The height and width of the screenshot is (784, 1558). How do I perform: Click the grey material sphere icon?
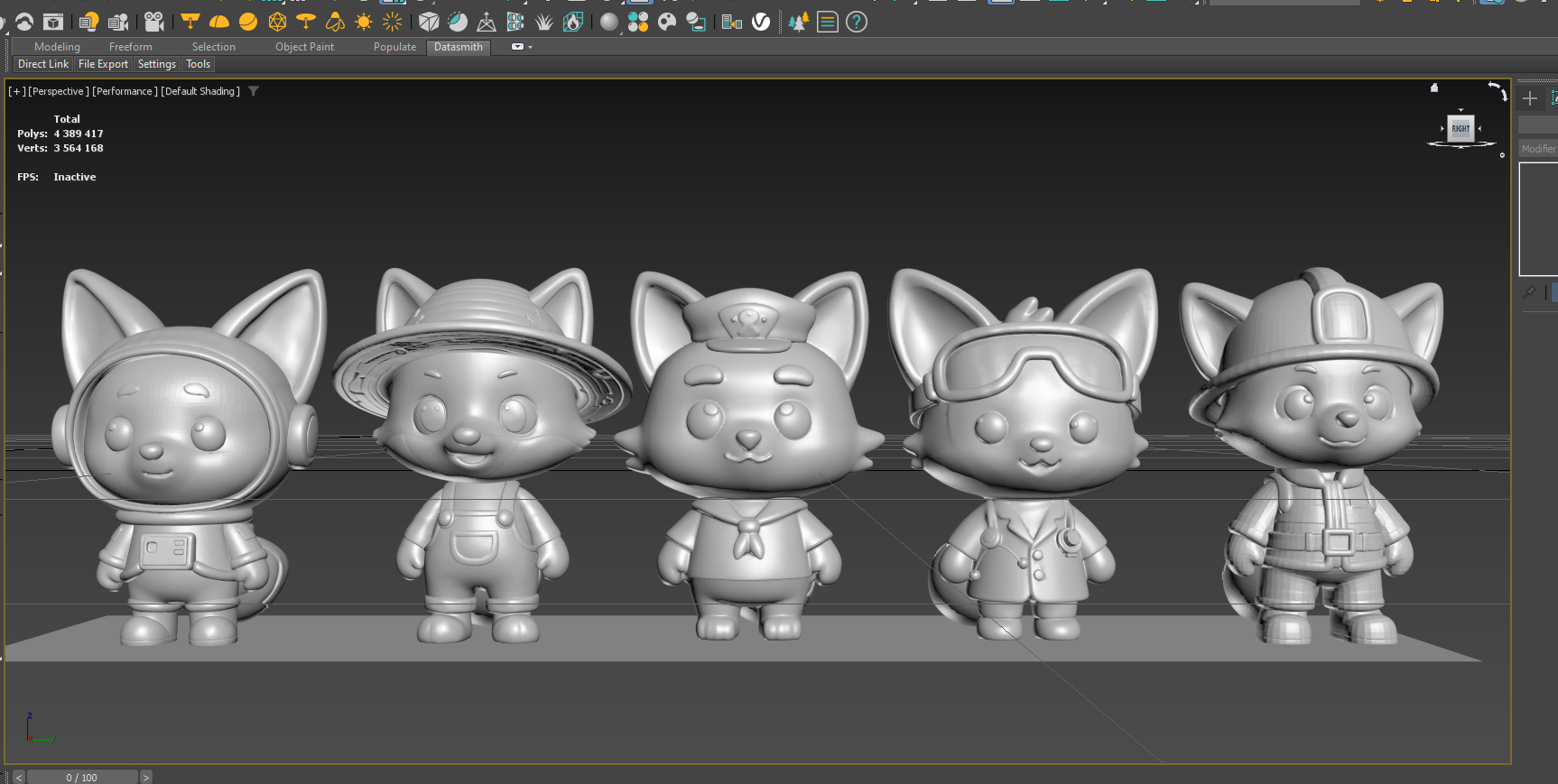(609, 22)
